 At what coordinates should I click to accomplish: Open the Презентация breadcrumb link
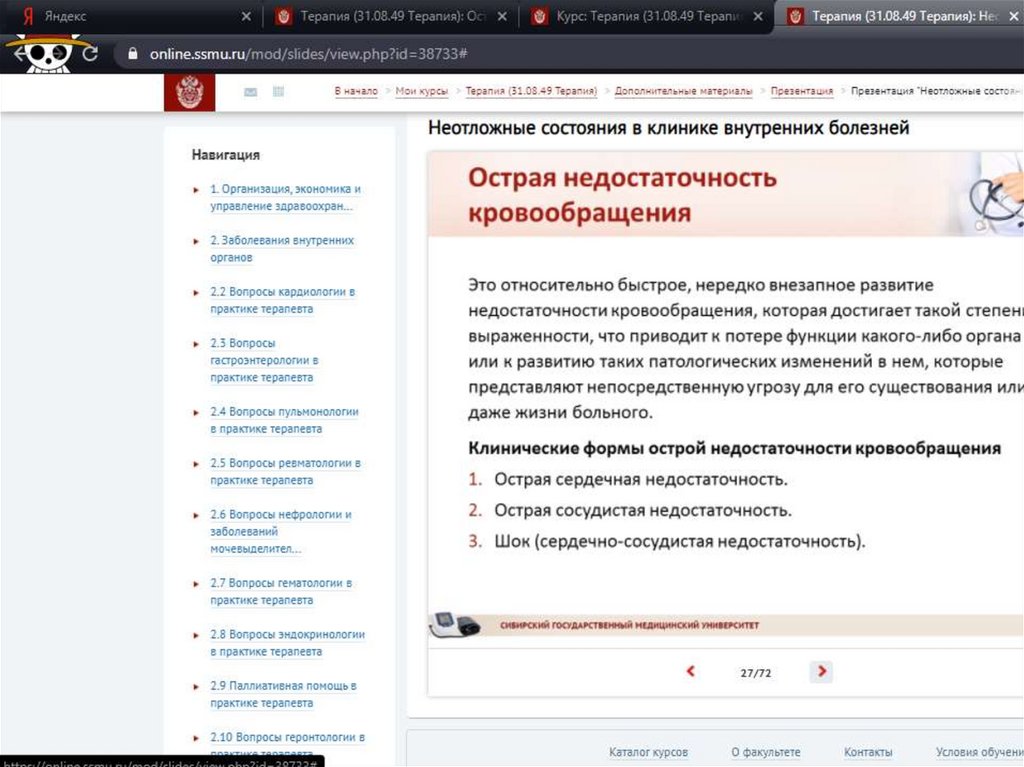tap(801, 91)
